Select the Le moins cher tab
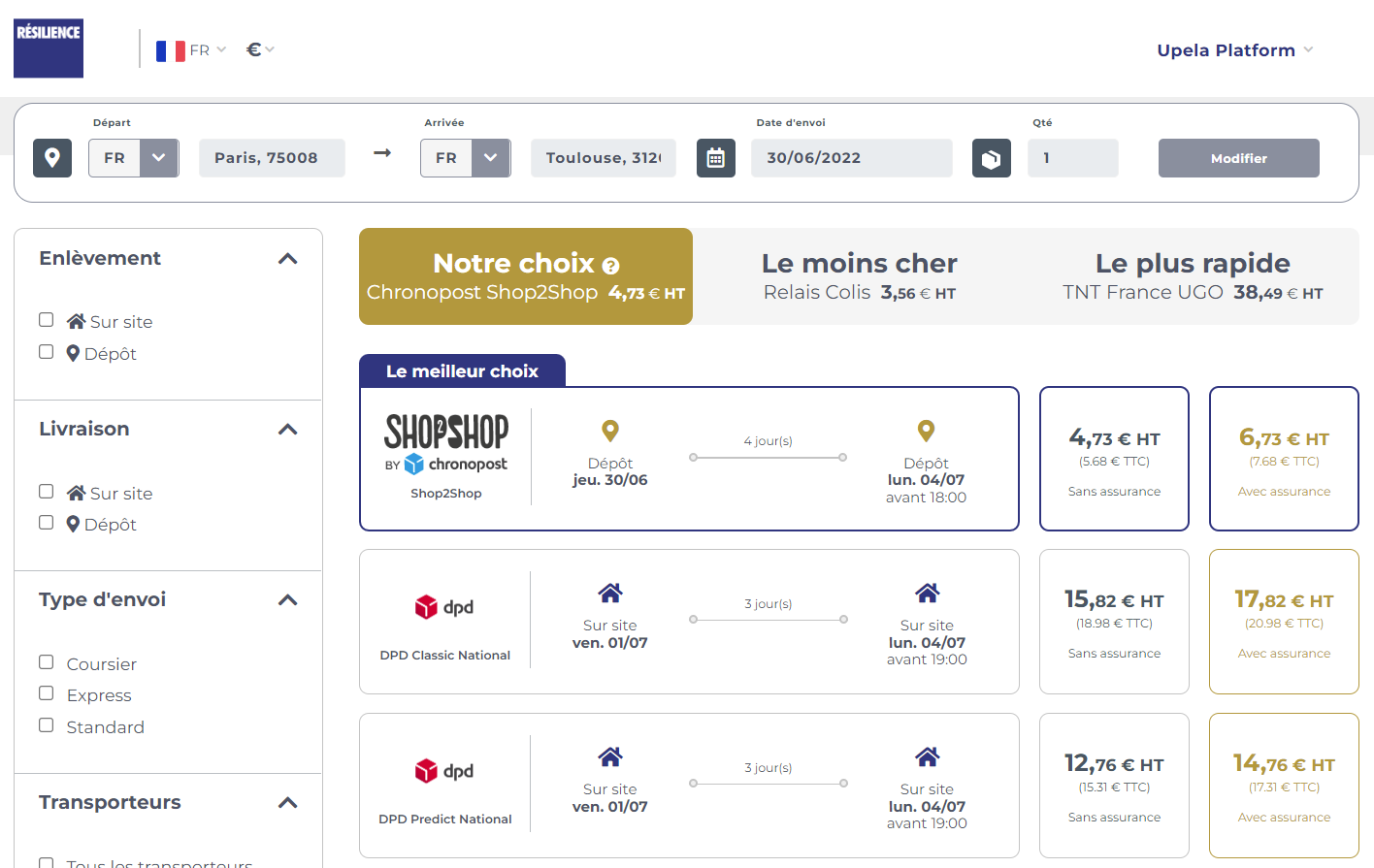Image resolution: width=1374 pixels, height=868 pixels. pos(859,276)
